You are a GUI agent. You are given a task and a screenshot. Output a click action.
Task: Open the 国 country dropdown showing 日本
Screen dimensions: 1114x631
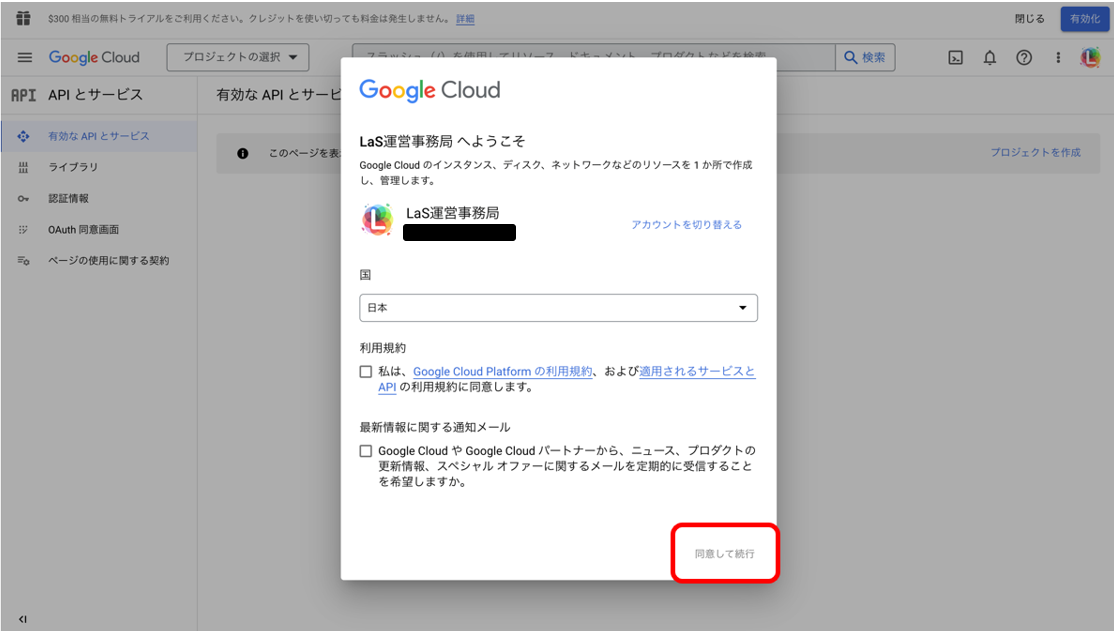[x=558, y=308]
